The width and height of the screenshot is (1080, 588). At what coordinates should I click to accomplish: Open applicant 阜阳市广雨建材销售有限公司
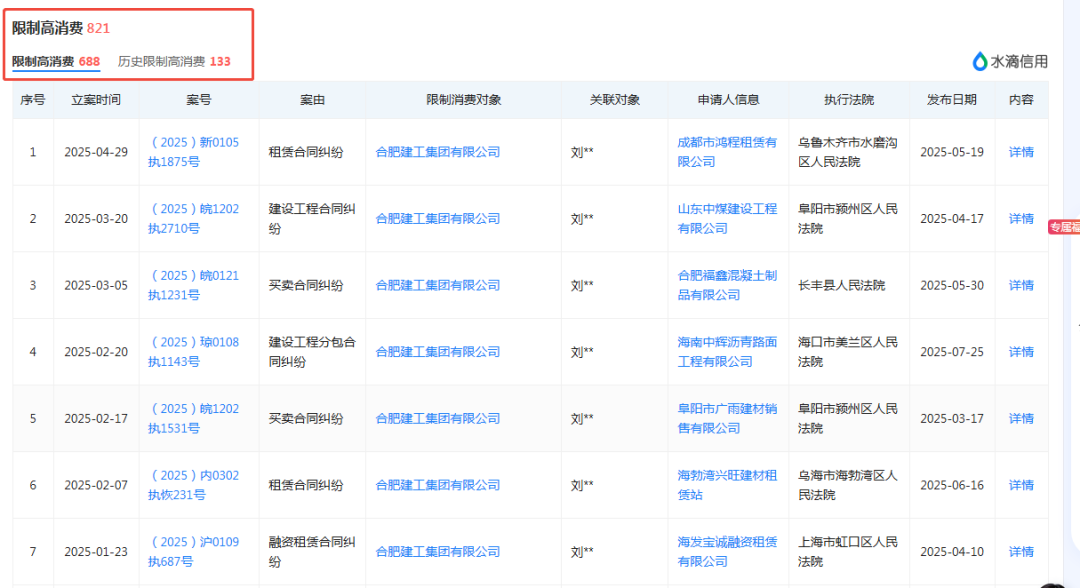[x=727, y=418]
